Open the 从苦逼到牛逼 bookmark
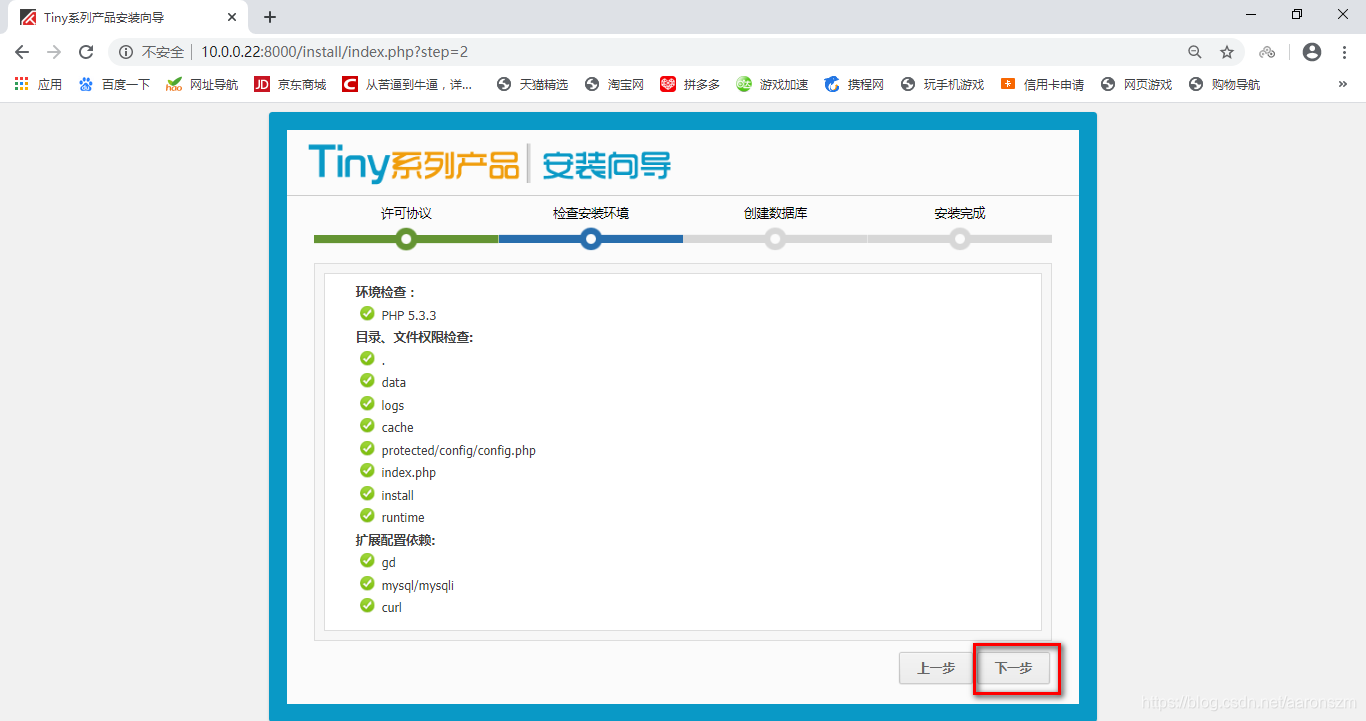 pos(408,85)
